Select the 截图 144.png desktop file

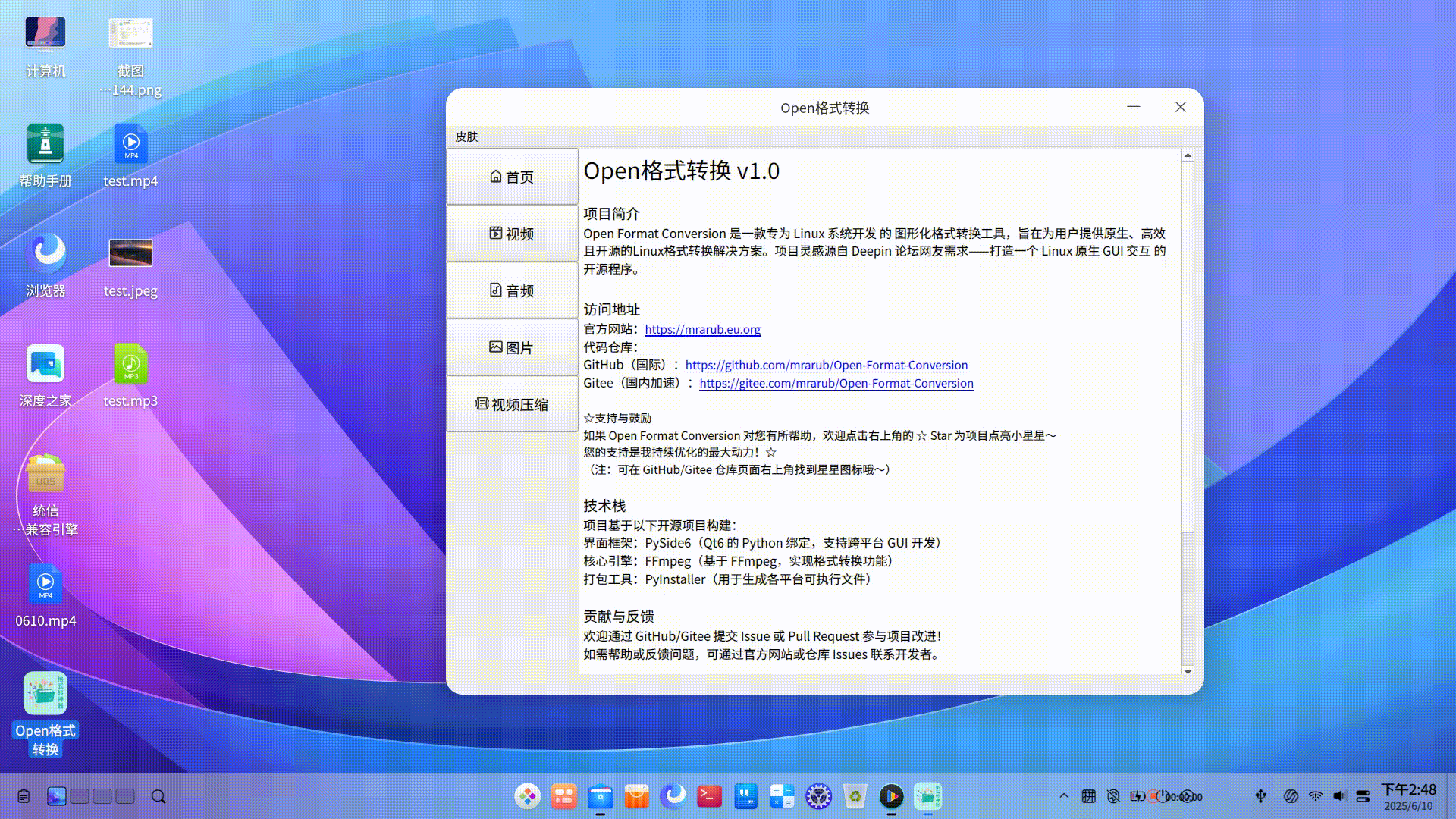tap(130, 56)
